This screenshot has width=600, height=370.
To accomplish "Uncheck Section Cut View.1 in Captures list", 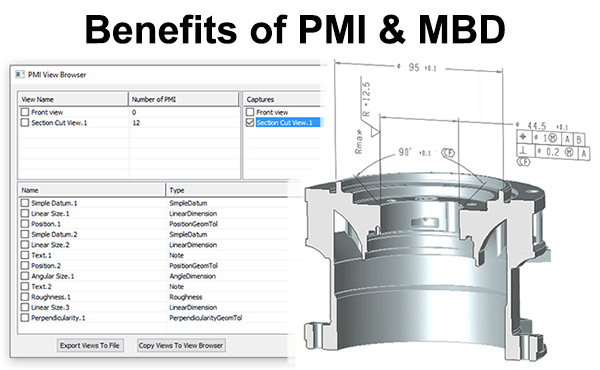I will tap(250, 122).
